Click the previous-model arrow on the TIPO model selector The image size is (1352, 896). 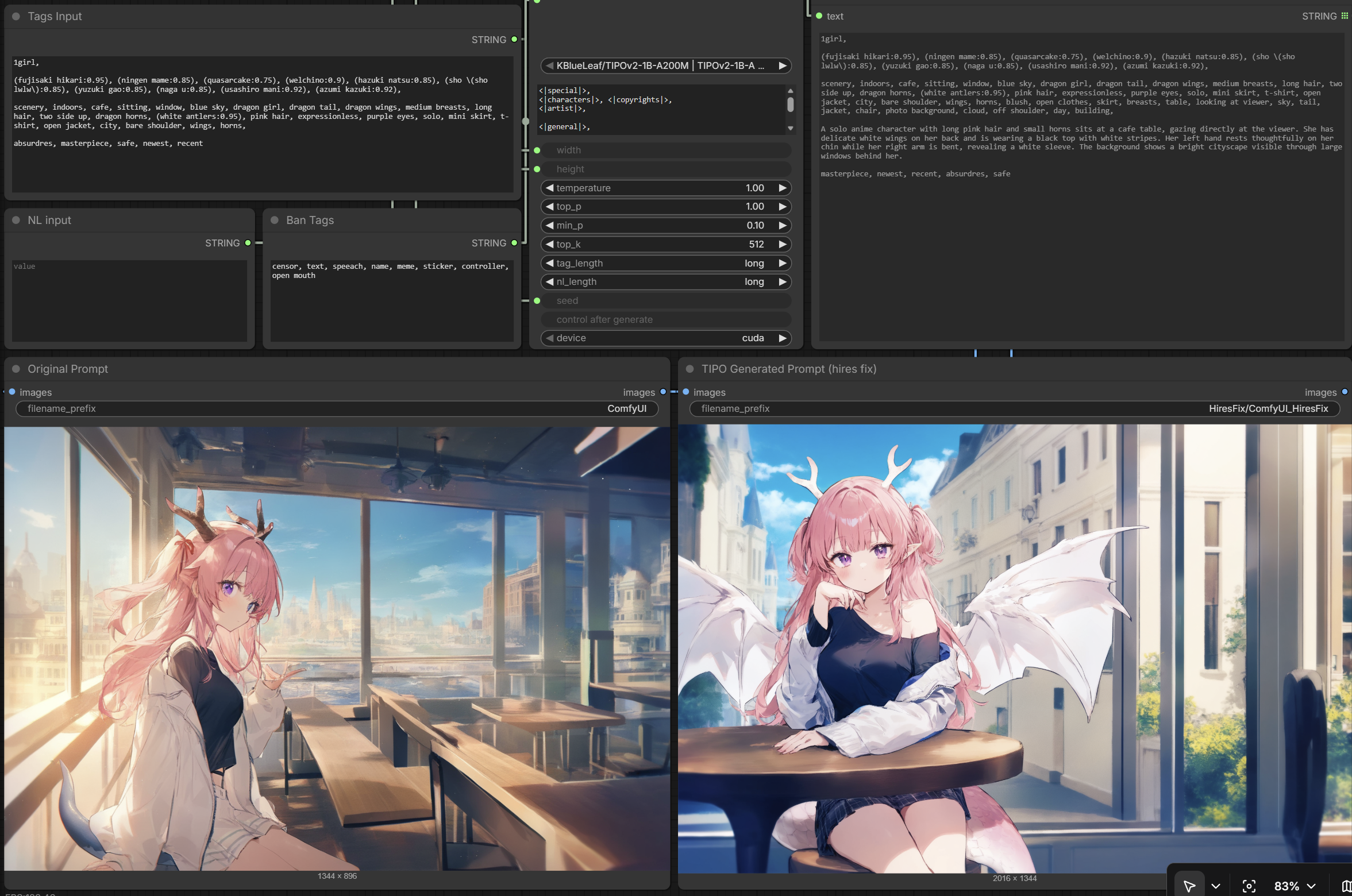tap(550, 65)
